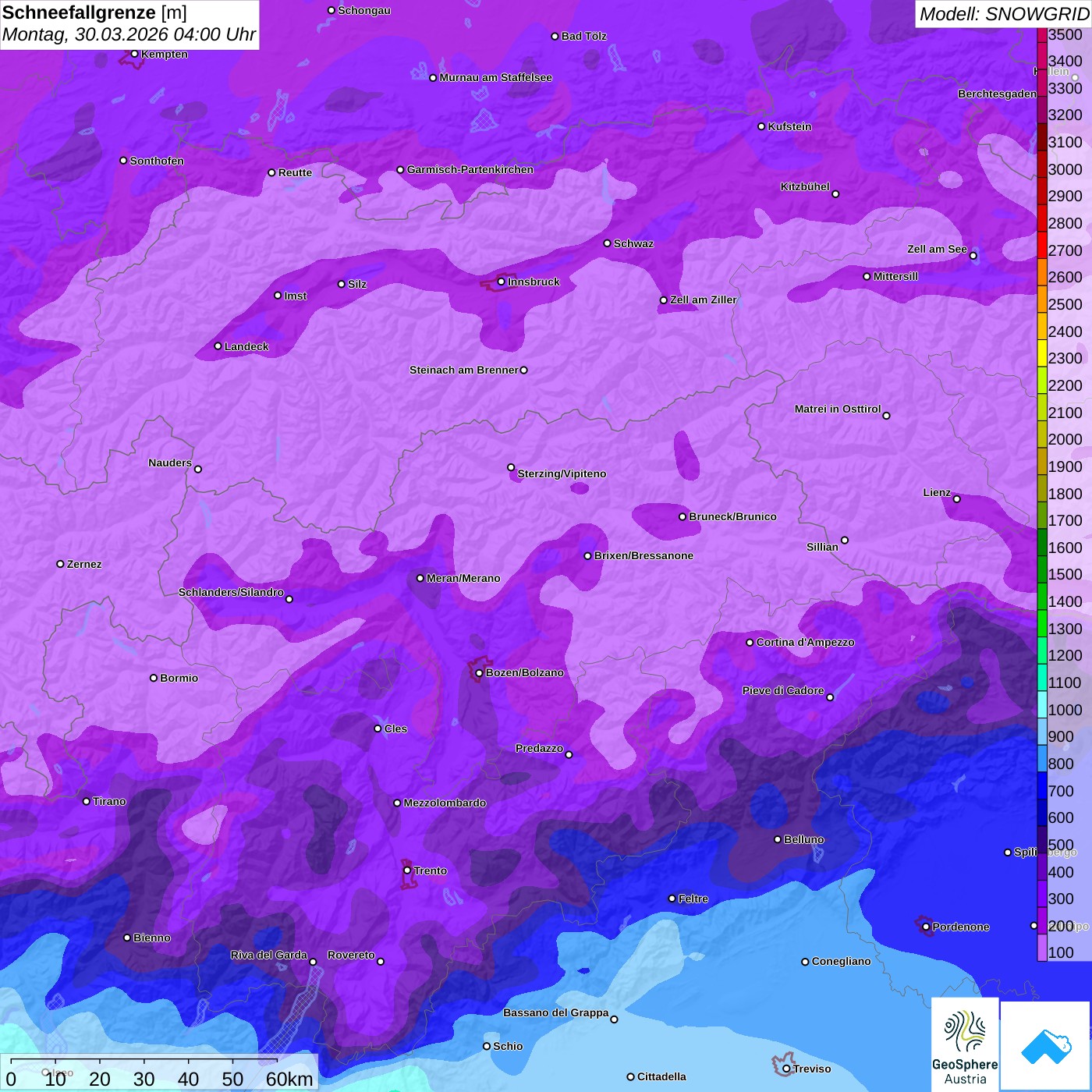Click the Bassano del Grappa label
Viewport: 1092px width, 1092px height.
(x=556, y=1012)
